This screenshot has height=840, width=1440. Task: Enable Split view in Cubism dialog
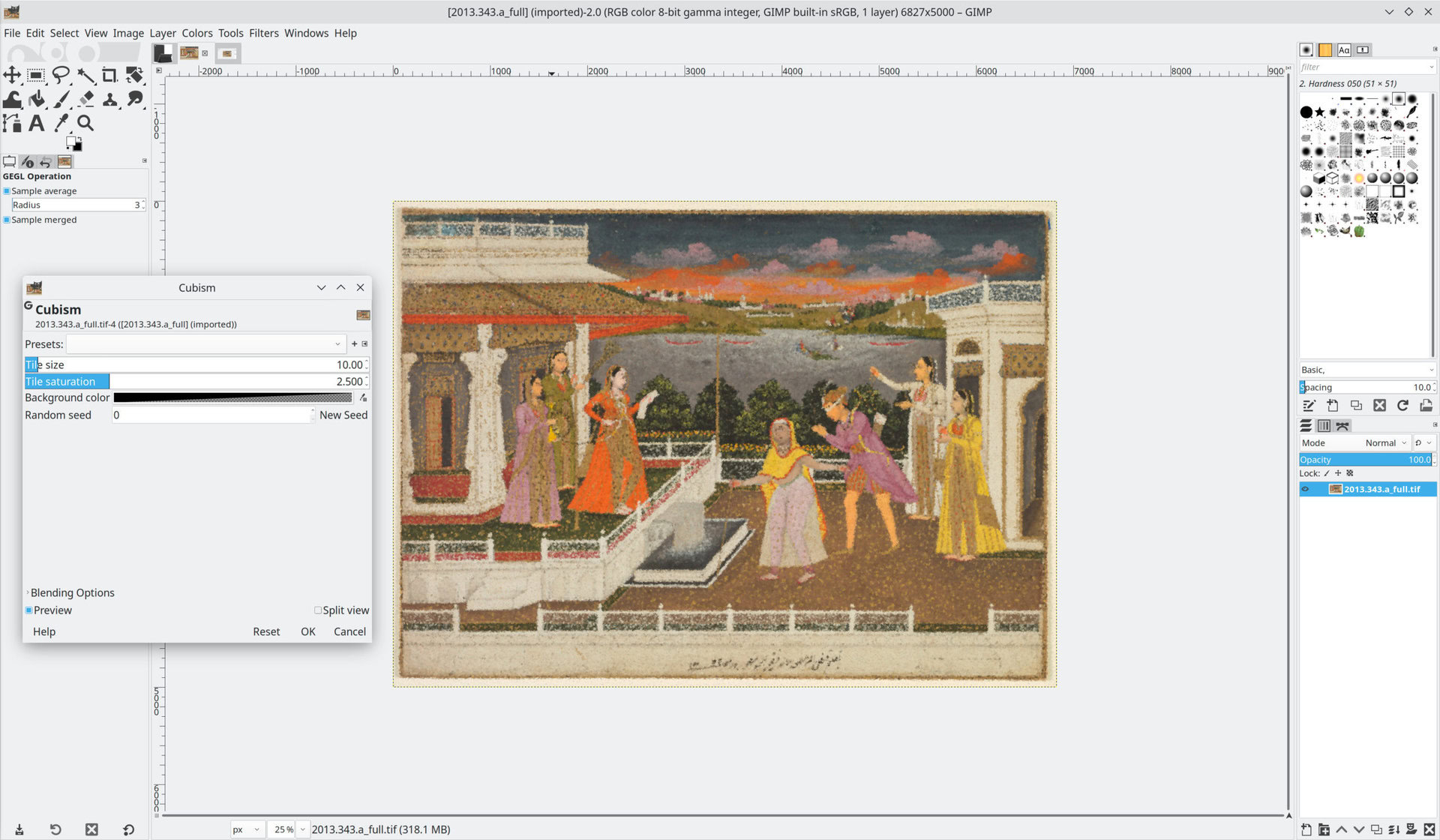click(x=318, y=610)
